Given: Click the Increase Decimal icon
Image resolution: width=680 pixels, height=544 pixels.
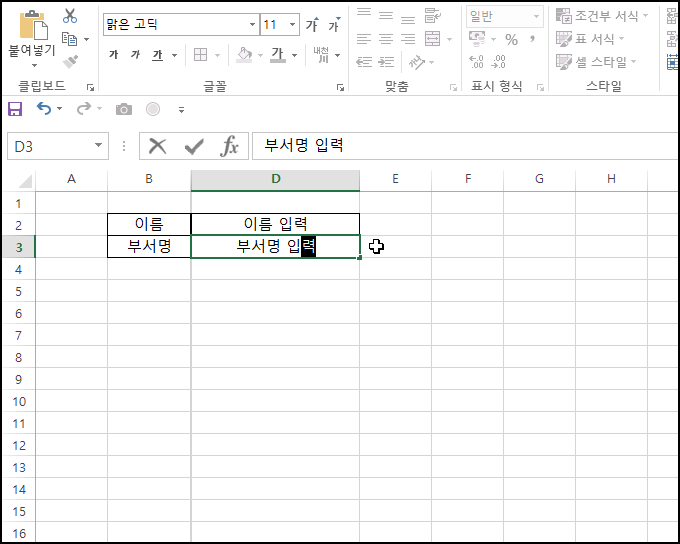Looking at the screenshot, I should (477, 62).
